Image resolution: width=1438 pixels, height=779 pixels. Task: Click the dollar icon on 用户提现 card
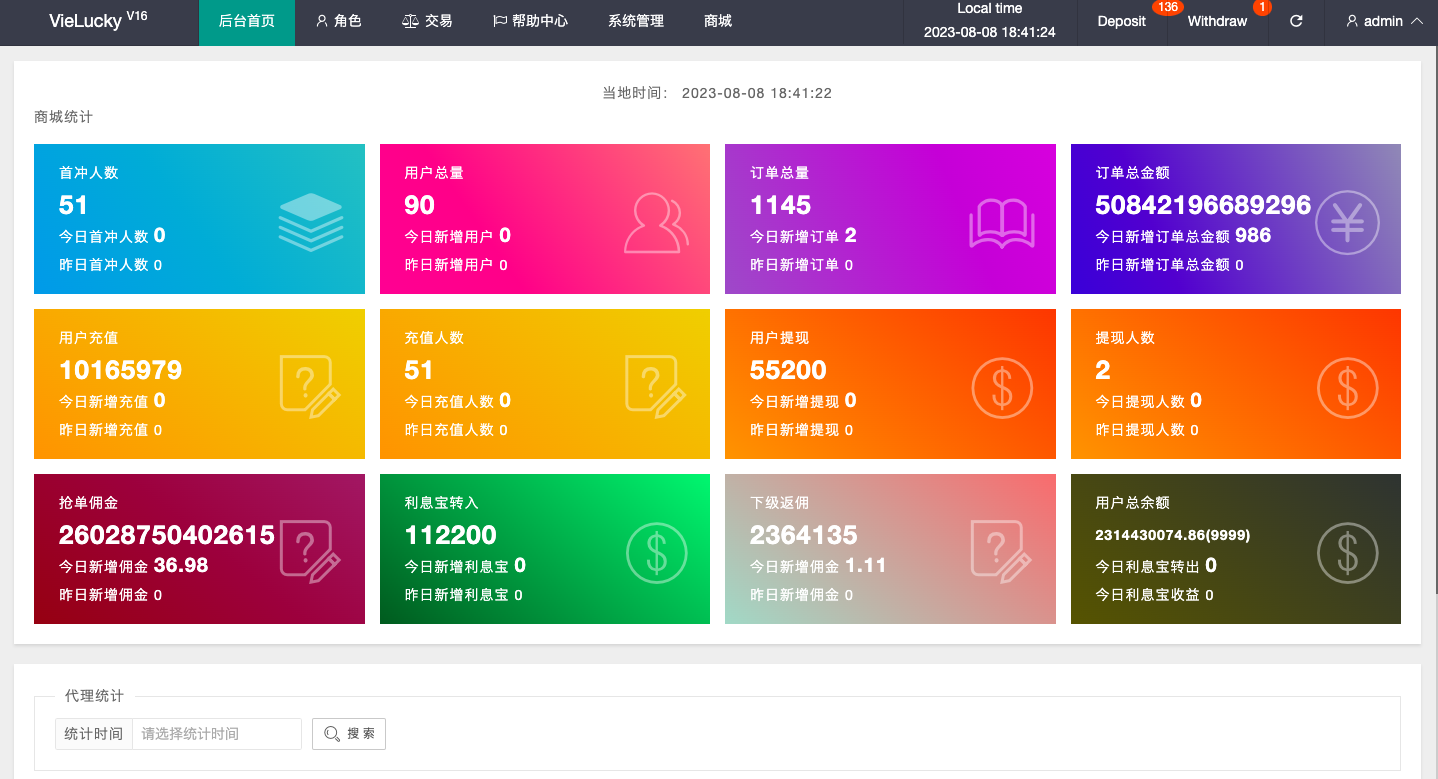pyautogui.click(x=1002, y=387)
